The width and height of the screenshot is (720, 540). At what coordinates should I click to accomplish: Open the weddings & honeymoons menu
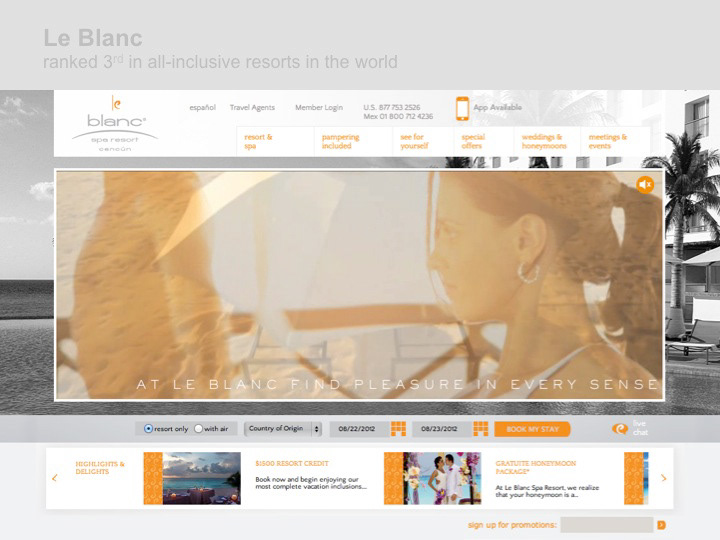(544, 141)
